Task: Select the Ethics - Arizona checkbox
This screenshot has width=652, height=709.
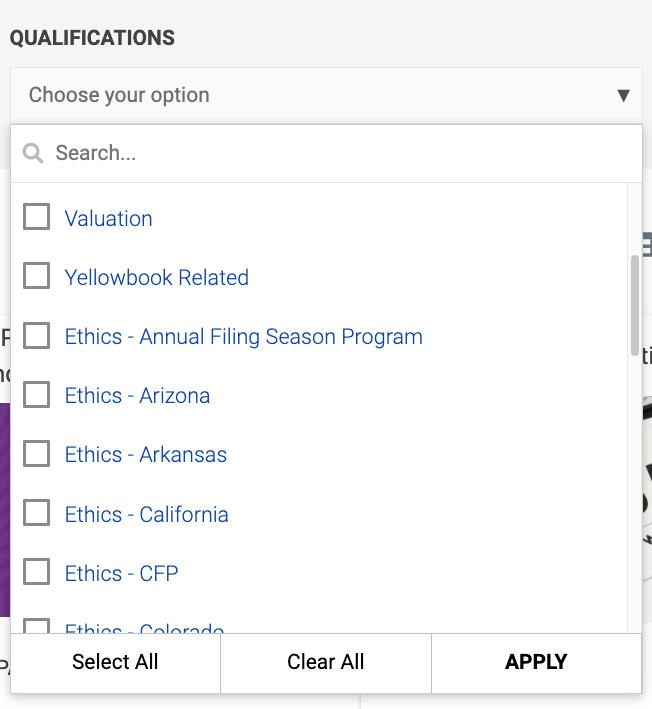Action: coord(37,395)
